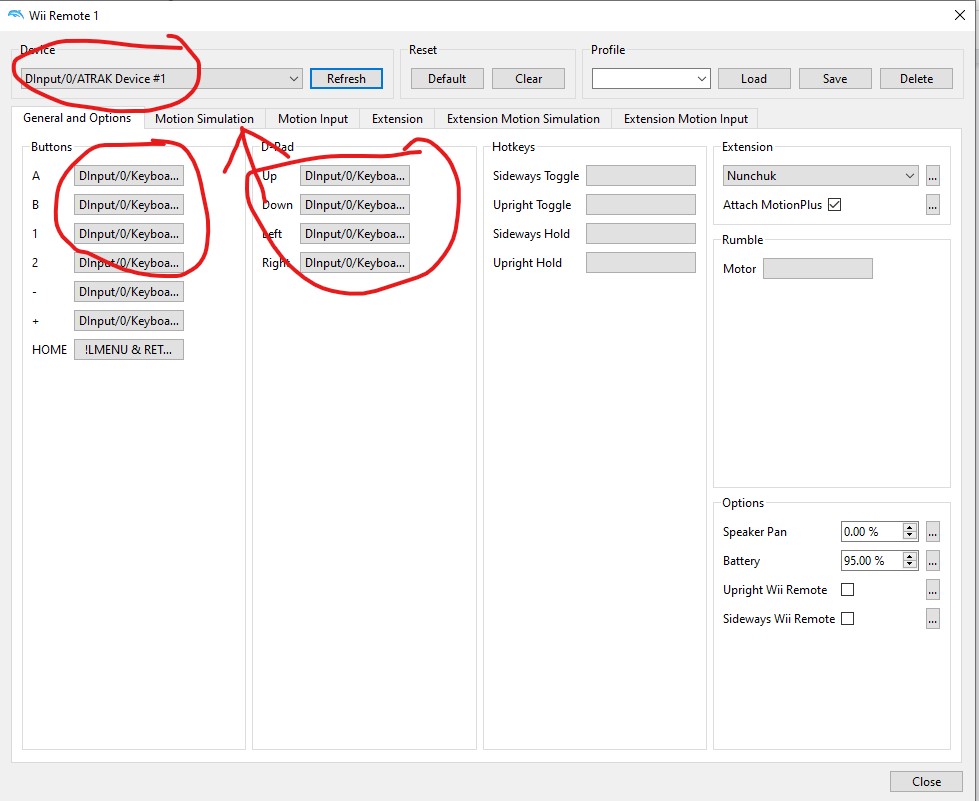Rebind the 1 button mapping
The image size is (979, 801).
(x=129, y=233)
